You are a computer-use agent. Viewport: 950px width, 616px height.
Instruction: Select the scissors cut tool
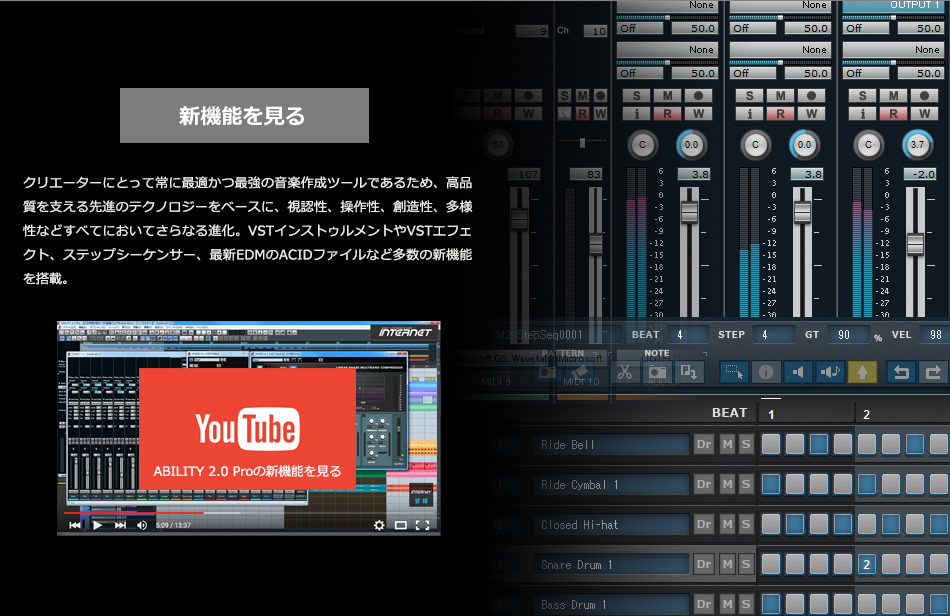point(624,372)
